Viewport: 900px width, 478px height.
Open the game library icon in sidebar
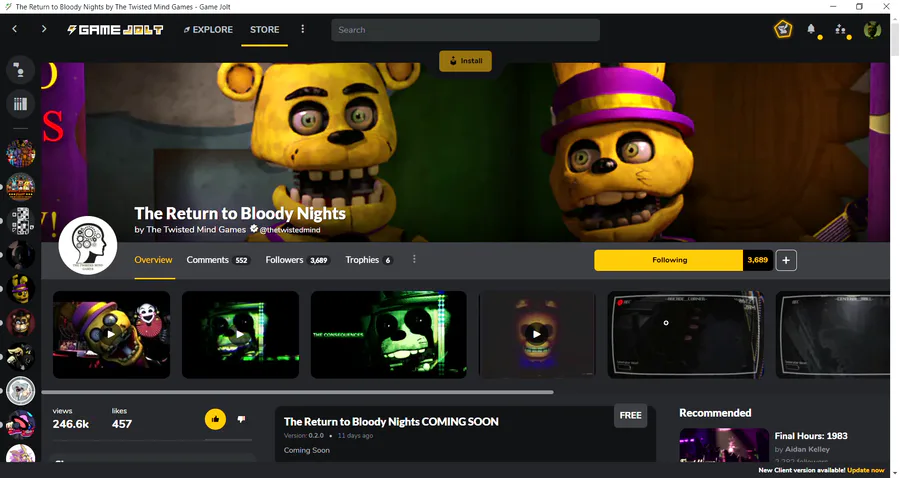click(x=20, y=104)
